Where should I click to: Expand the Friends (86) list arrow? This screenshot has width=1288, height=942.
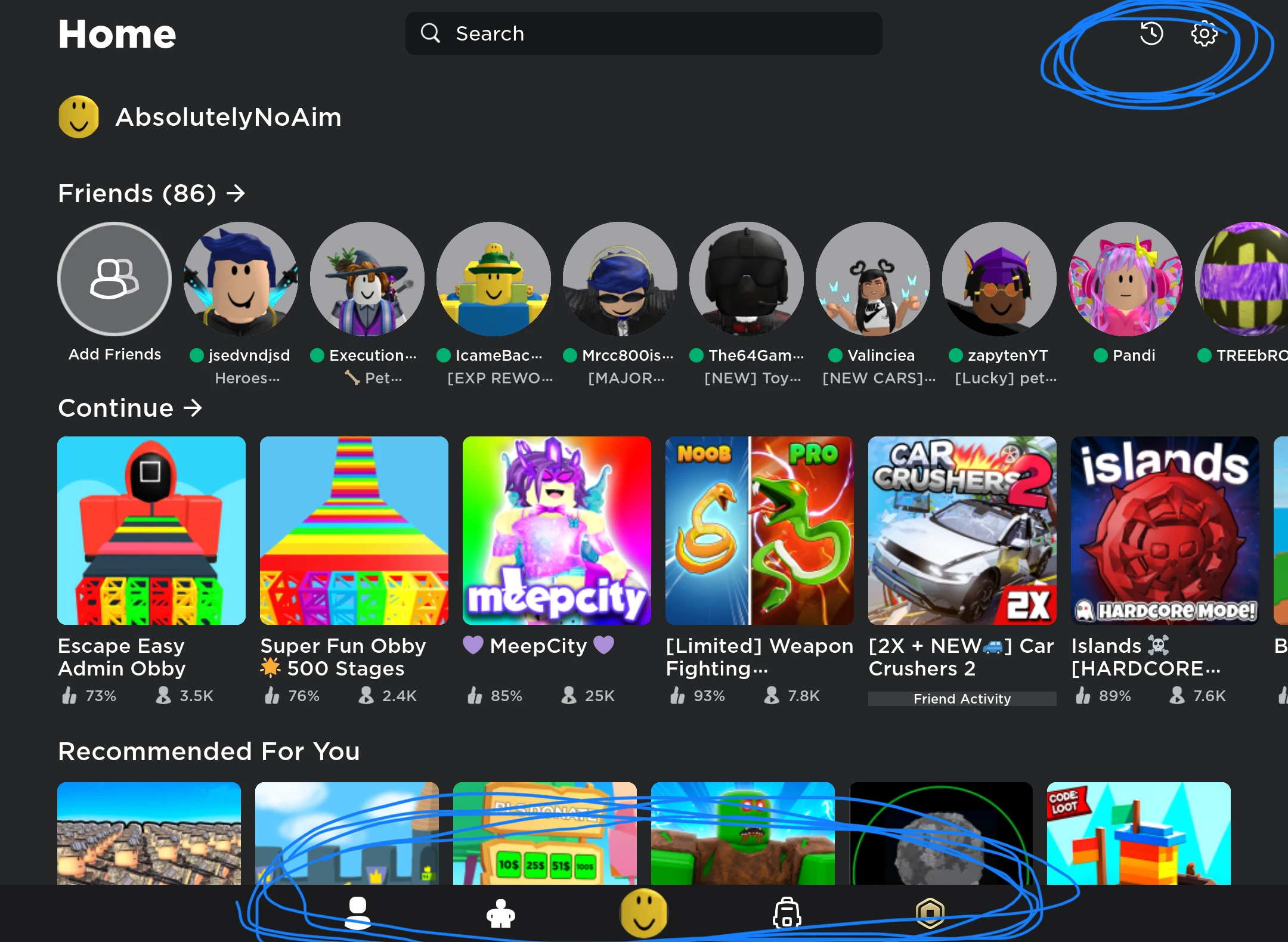pyautogui.click(x=236, y=193)
